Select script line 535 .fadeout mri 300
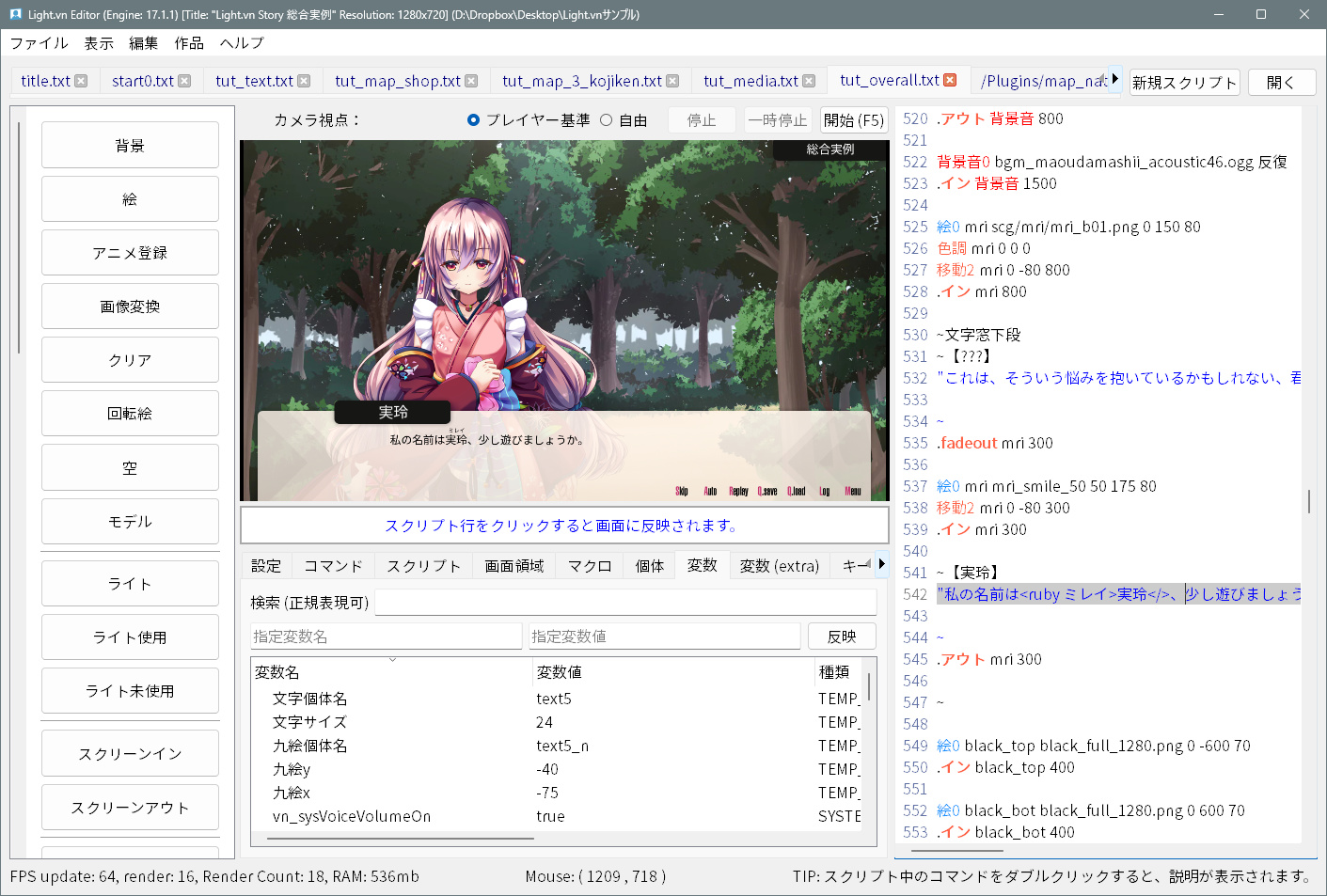The height and width of the screenshot is (896, 1327). coord(995,443)
